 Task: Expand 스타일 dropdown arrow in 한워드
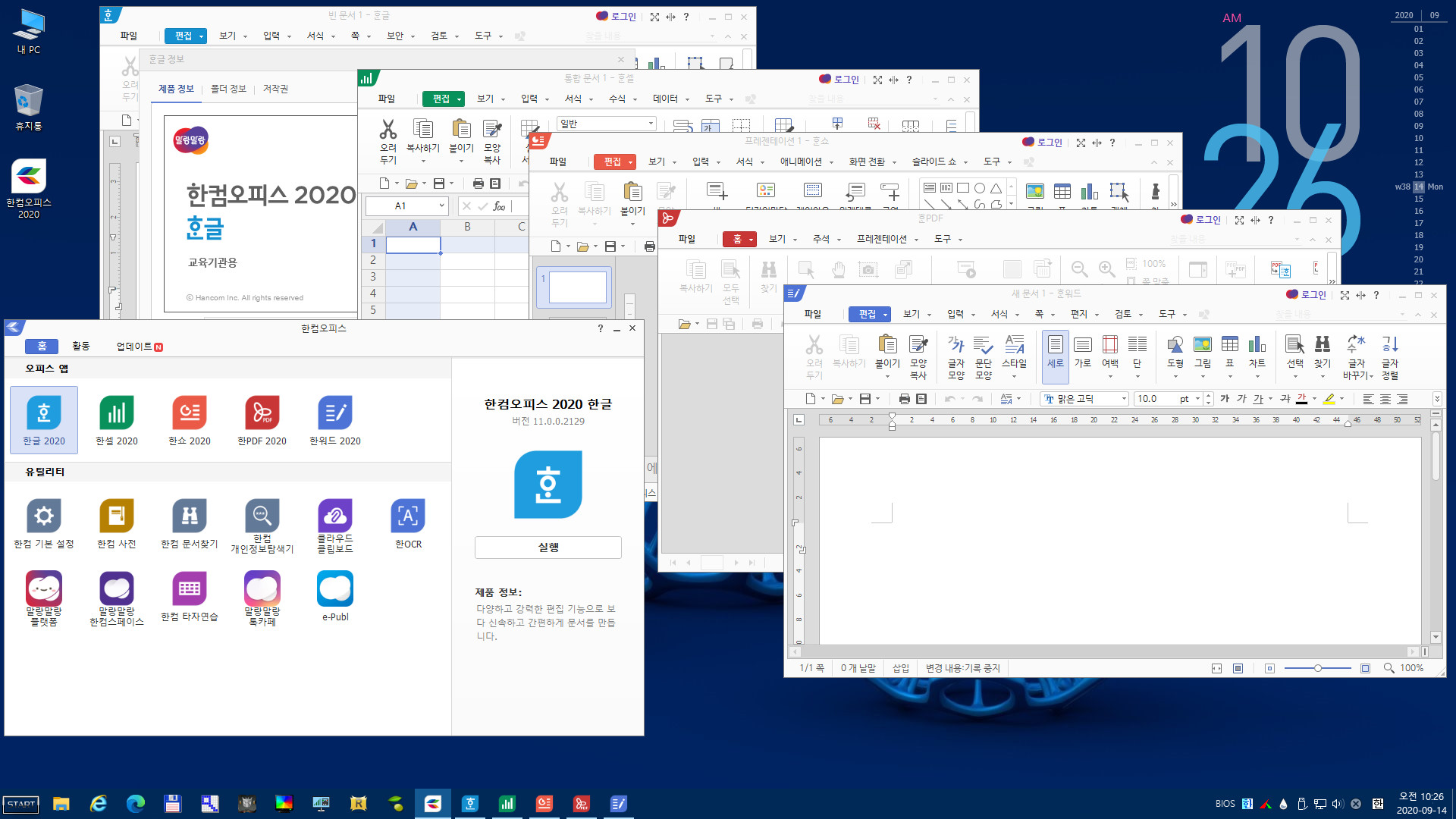pos(1014,376)
